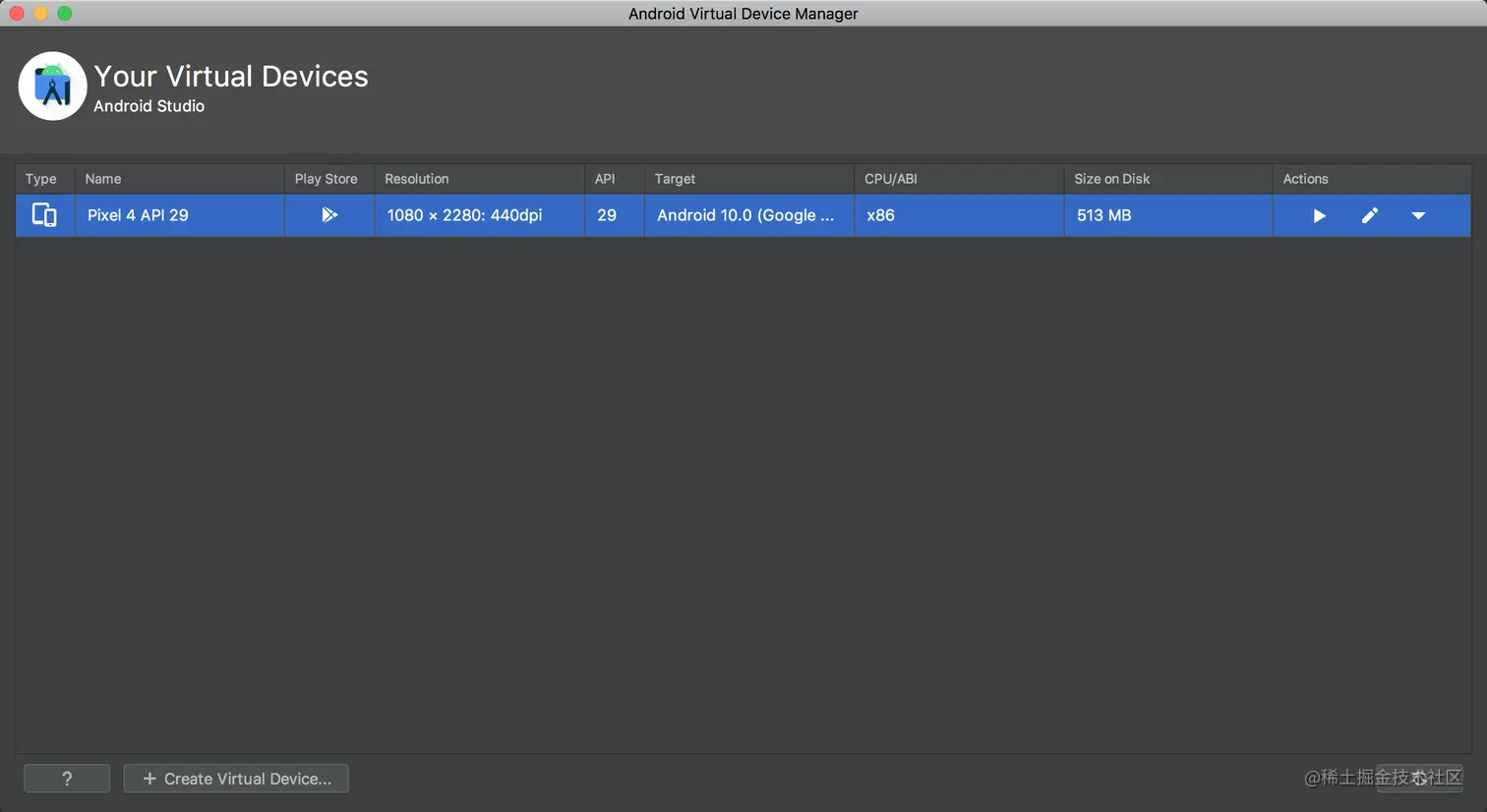Launch the Pixel 4 API 29 emulator
The height and width of the screenshot is (812, 1487).
click(x=1319, y=215)
